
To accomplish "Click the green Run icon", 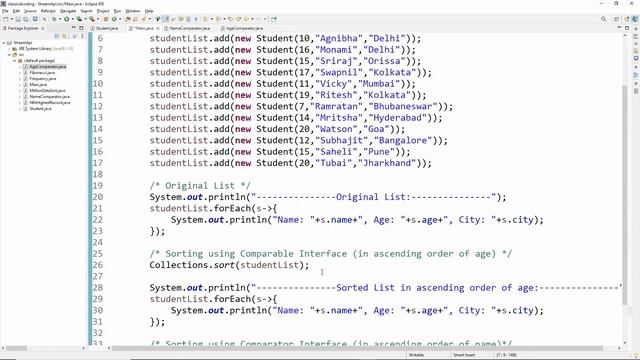I will [x=66, y=19].
